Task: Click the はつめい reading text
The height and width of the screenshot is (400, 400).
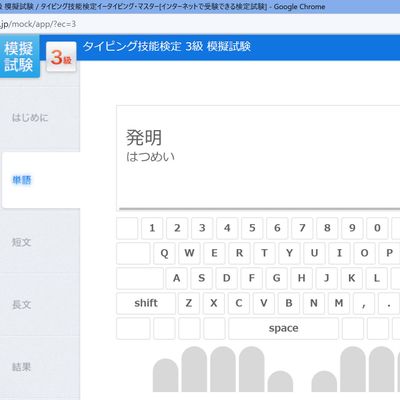Action: tap(150, 157)
